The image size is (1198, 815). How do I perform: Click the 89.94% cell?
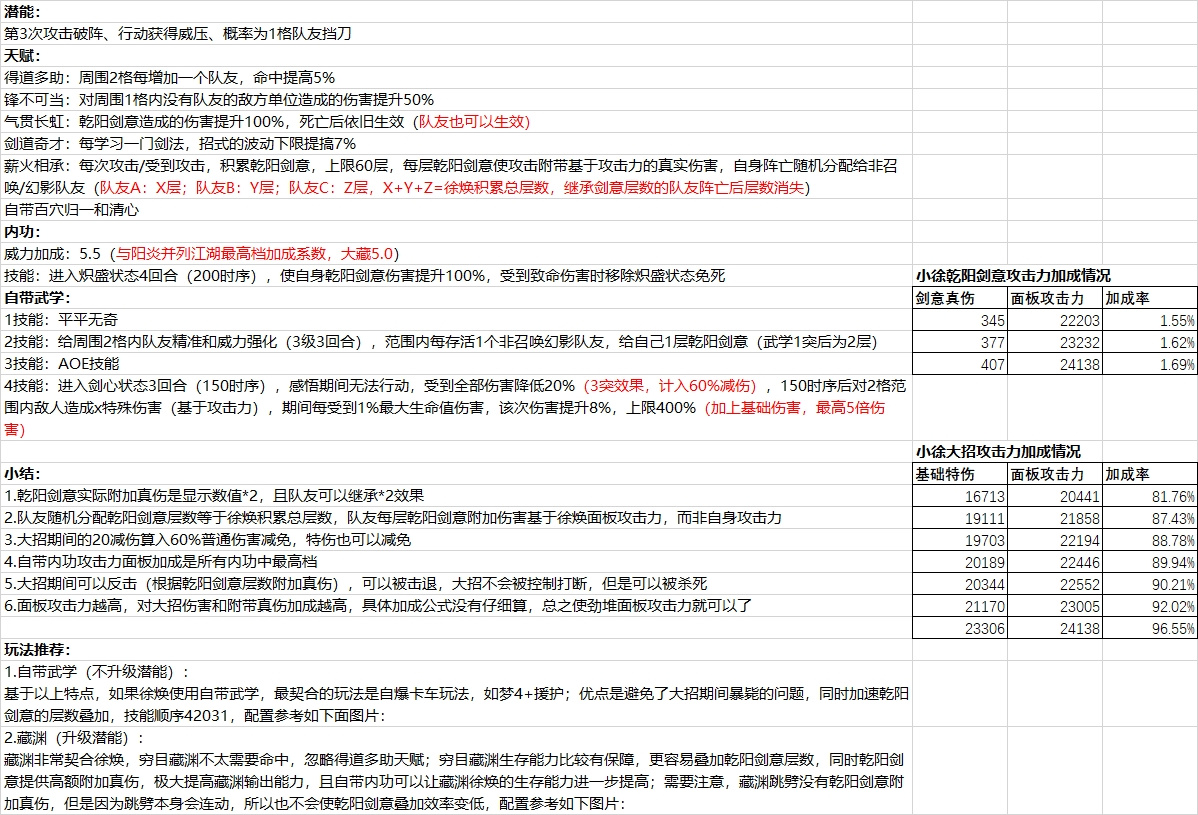click(1150, 562)
